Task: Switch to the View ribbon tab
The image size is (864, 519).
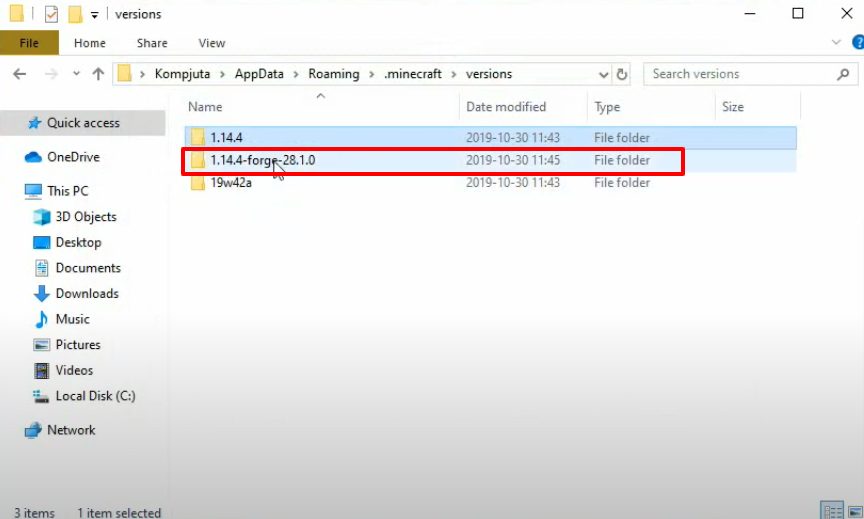Action: (212, 43)
